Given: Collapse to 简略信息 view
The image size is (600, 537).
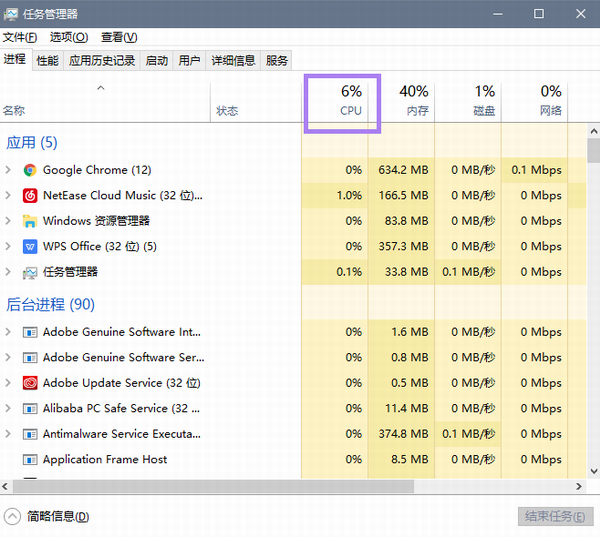Looking at the screenshot, I should pyautogui.click(x=47, y=517).
